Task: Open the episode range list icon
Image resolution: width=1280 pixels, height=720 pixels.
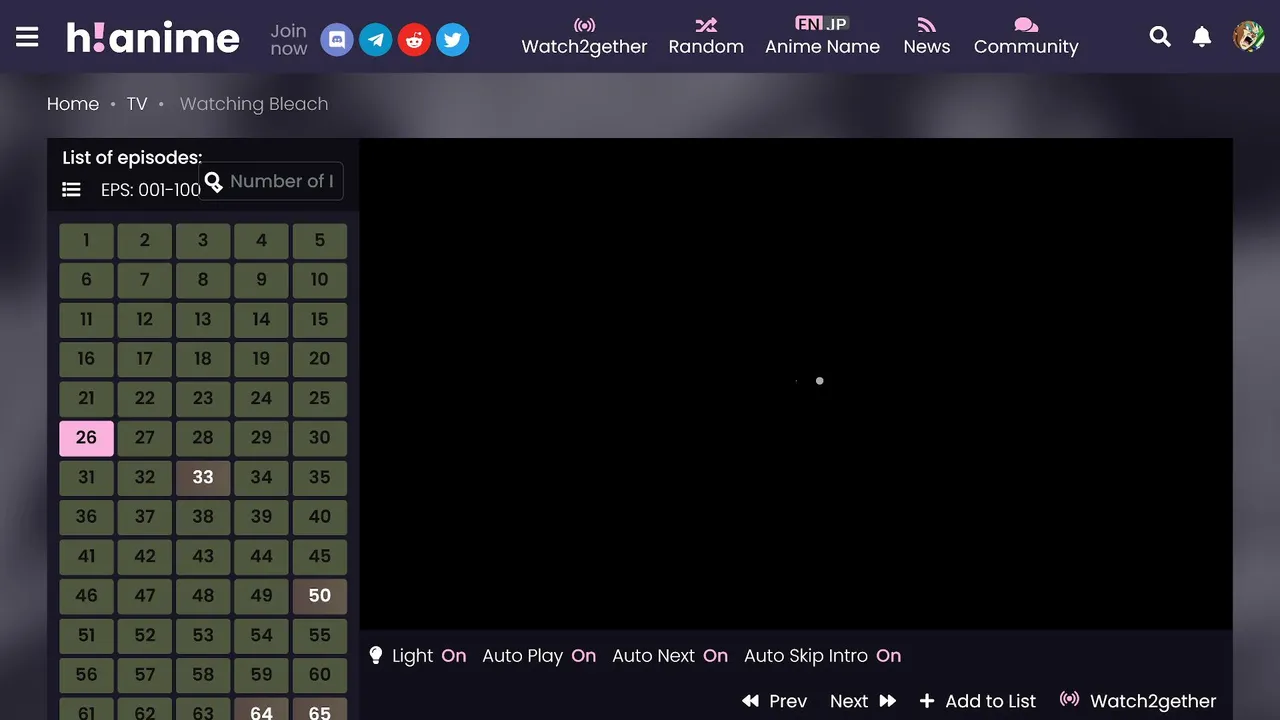Action: pos(71,189)
